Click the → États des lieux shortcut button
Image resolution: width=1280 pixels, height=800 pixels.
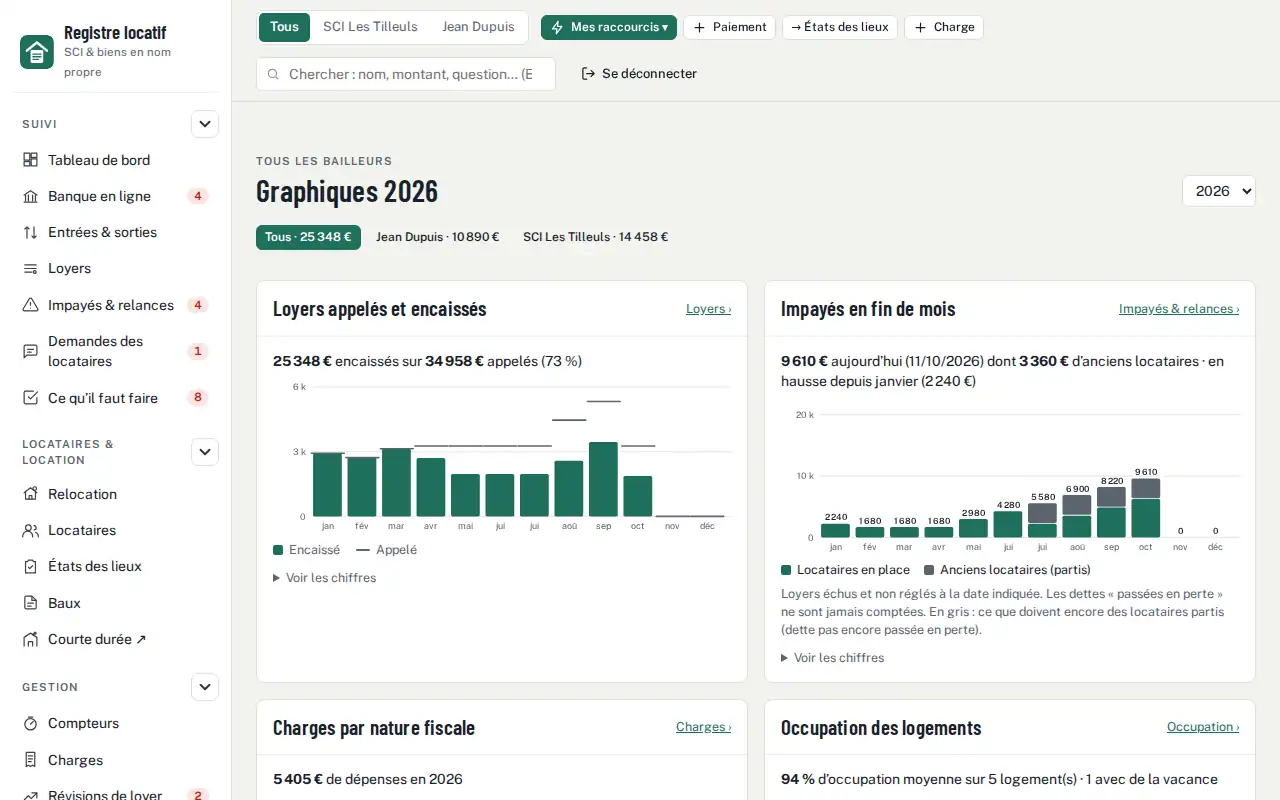(x=839, y=27)
